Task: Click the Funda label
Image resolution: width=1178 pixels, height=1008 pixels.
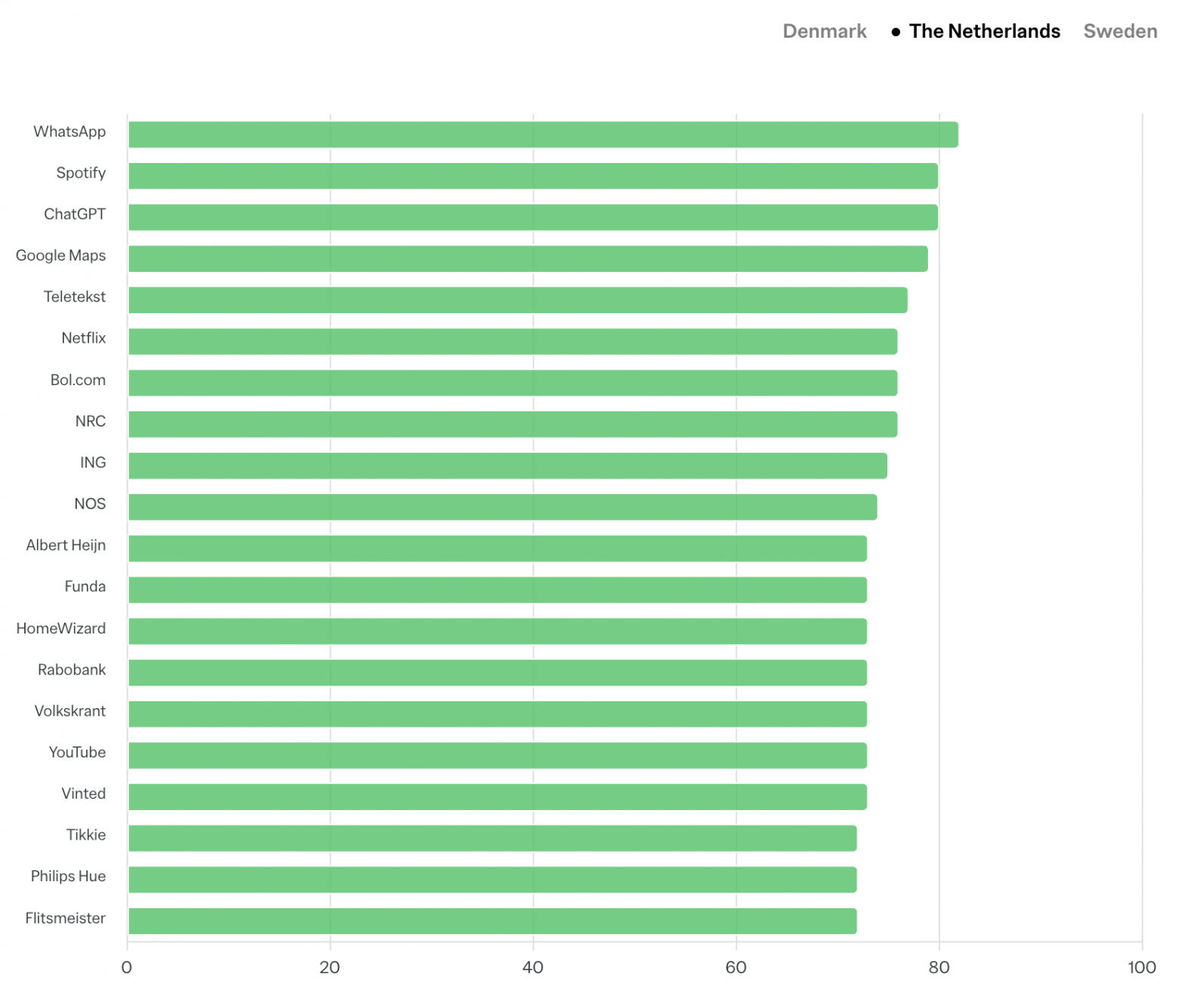Action: [85, 587]
